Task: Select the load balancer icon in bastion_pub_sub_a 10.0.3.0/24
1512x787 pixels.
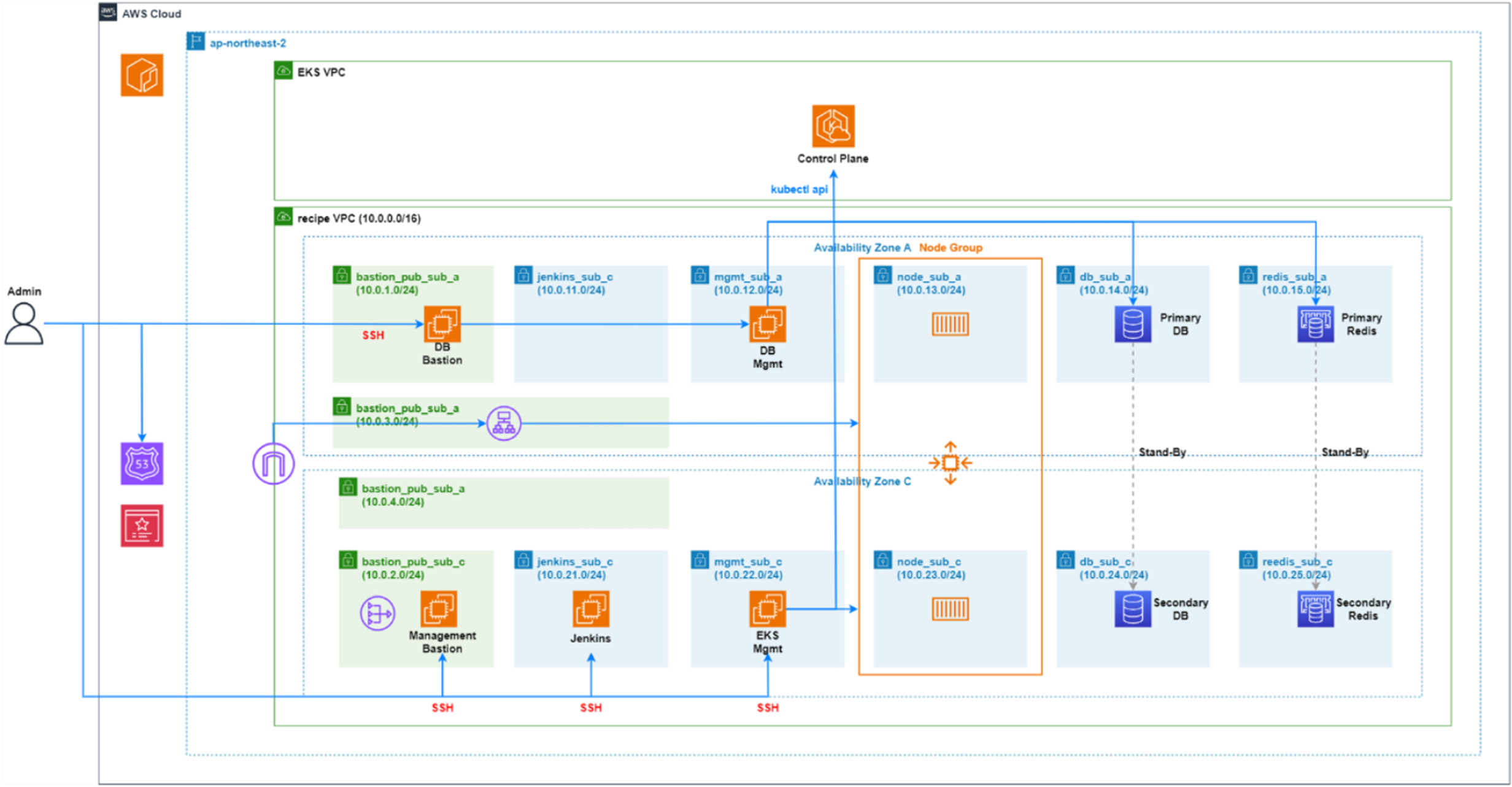Action: click(x=504, y=423)
